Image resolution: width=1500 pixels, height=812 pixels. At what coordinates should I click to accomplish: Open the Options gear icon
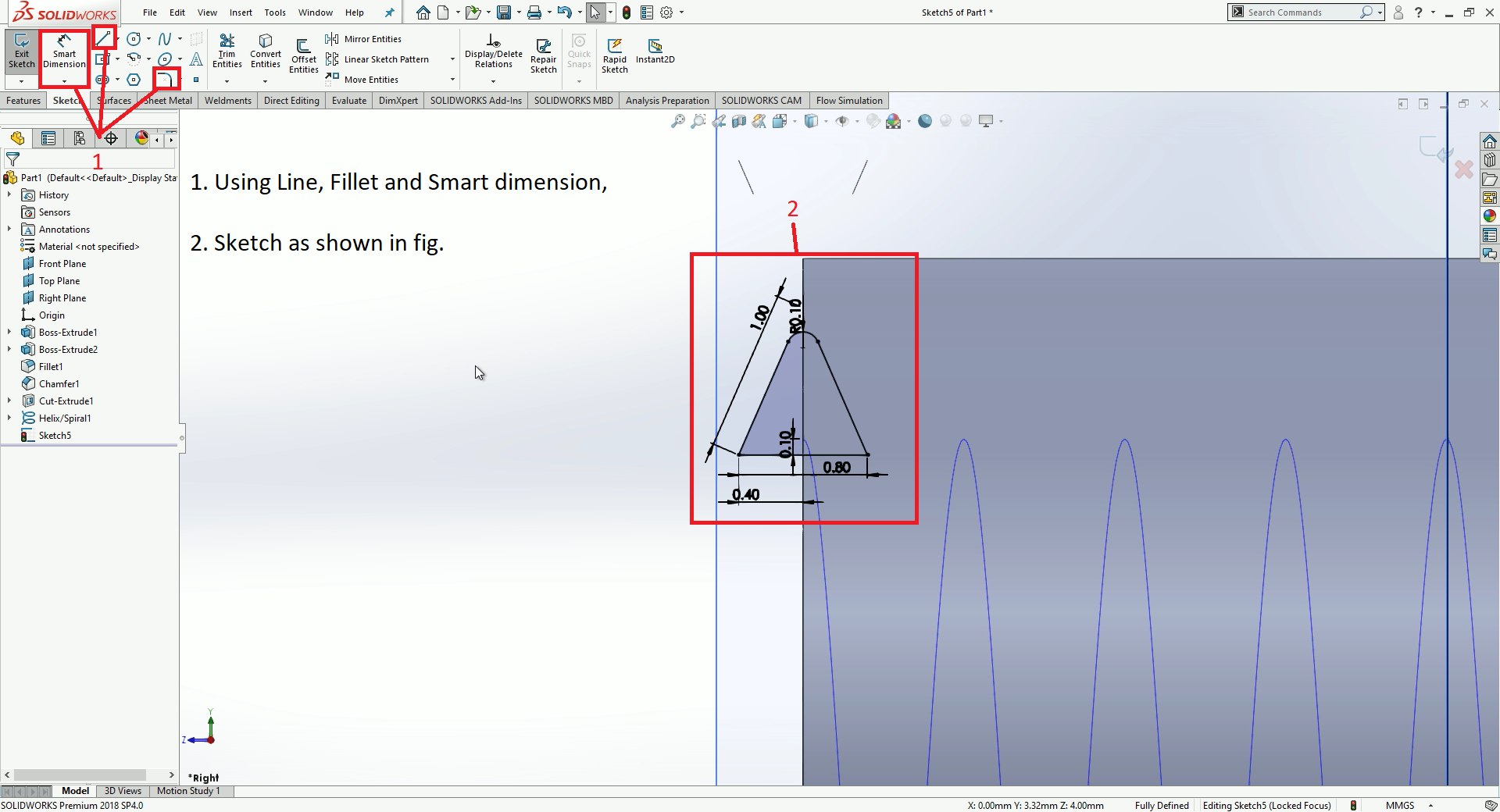click(666, 12)
